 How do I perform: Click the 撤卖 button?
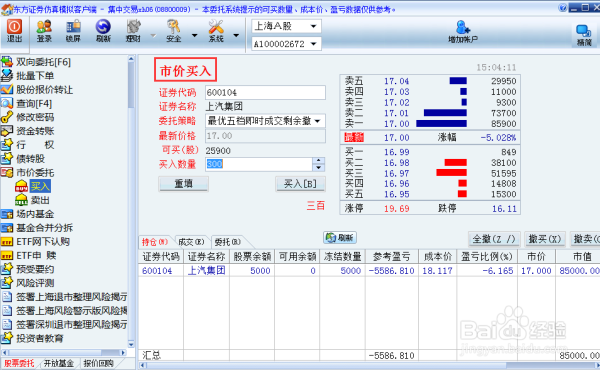585,239
